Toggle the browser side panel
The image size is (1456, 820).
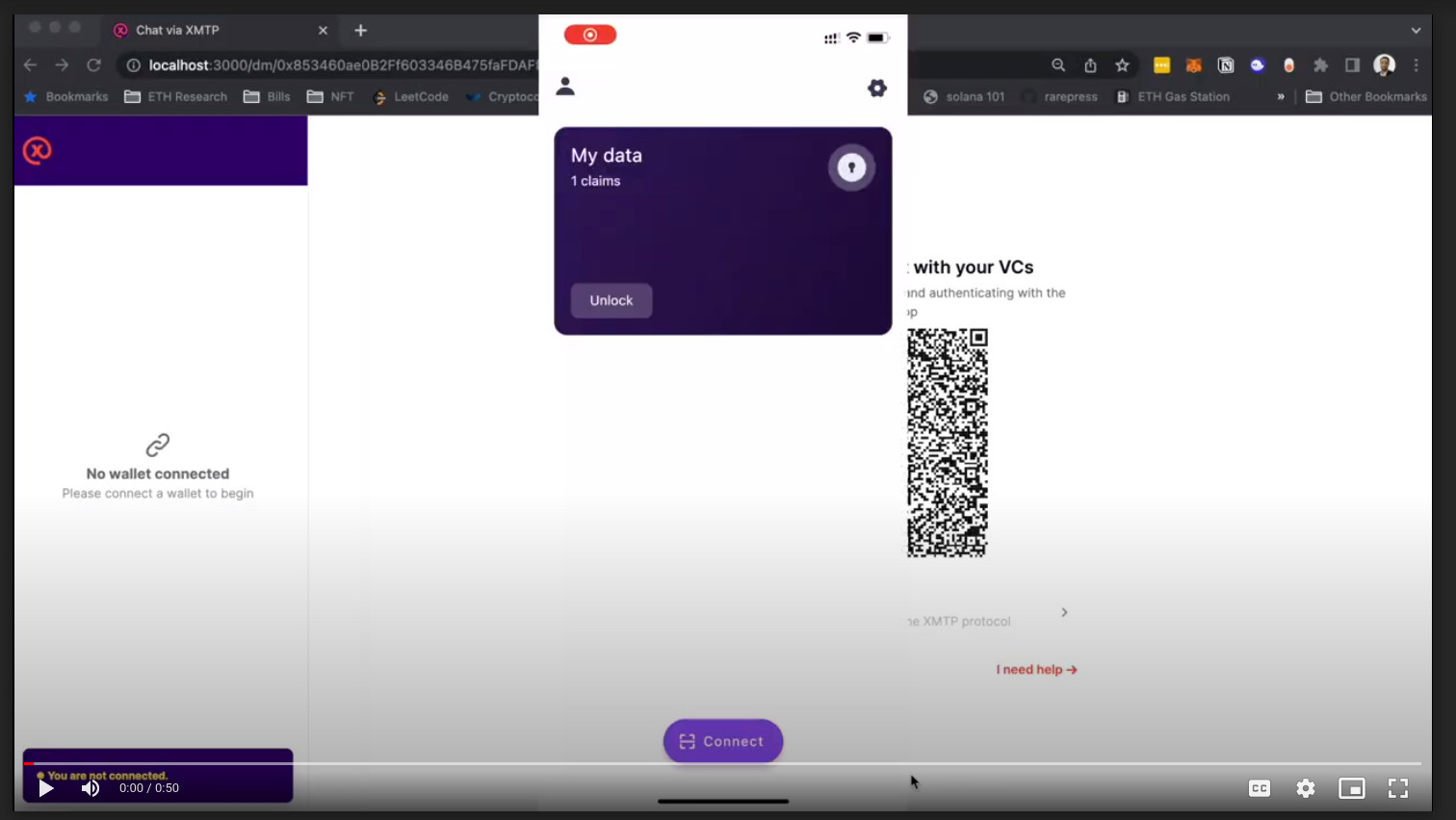pos(1352,65)
